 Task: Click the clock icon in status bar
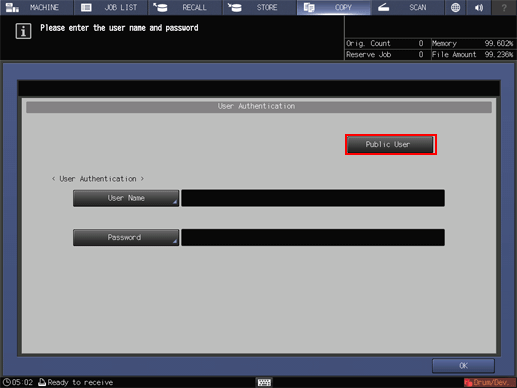coord(6,382)
